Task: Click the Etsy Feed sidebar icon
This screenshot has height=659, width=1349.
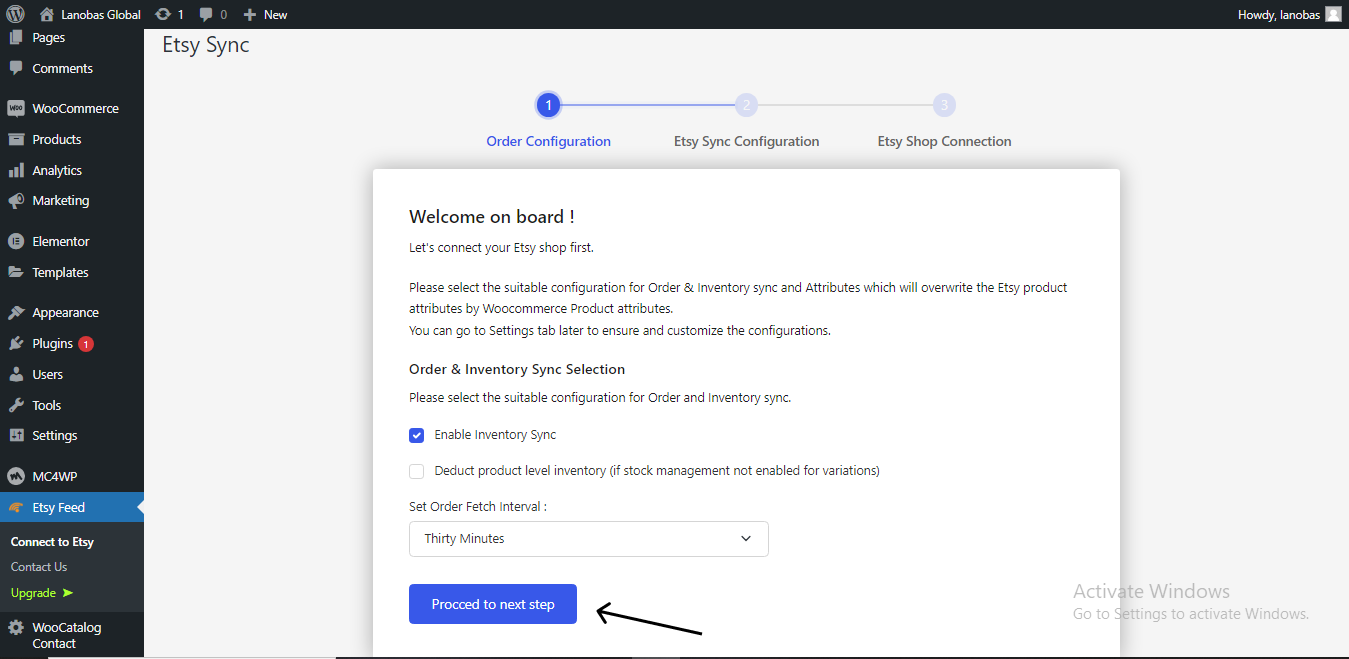Action: click(x=16, y=507)
